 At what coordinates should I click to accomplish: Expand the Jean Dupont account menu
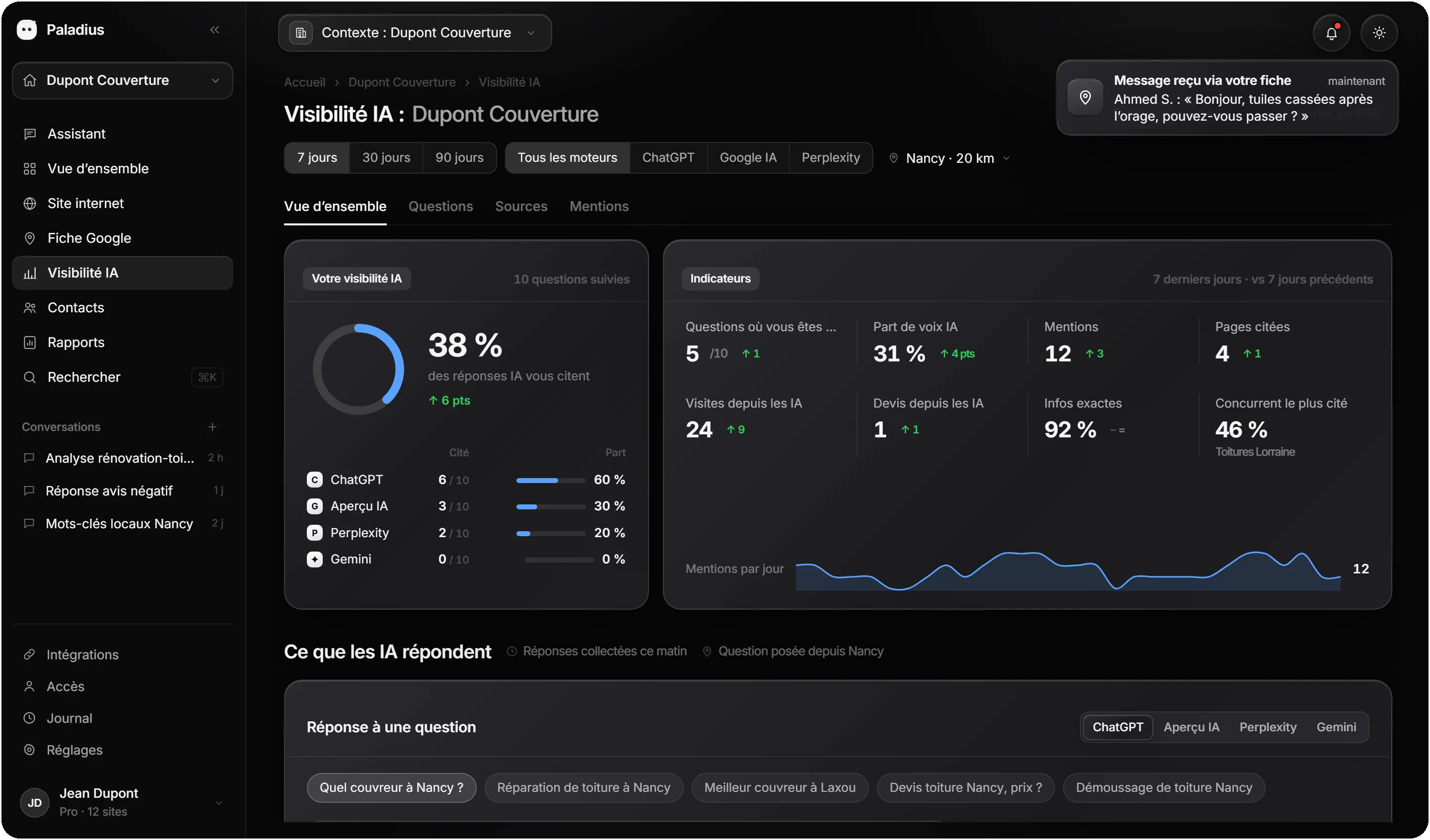[123, 803]
